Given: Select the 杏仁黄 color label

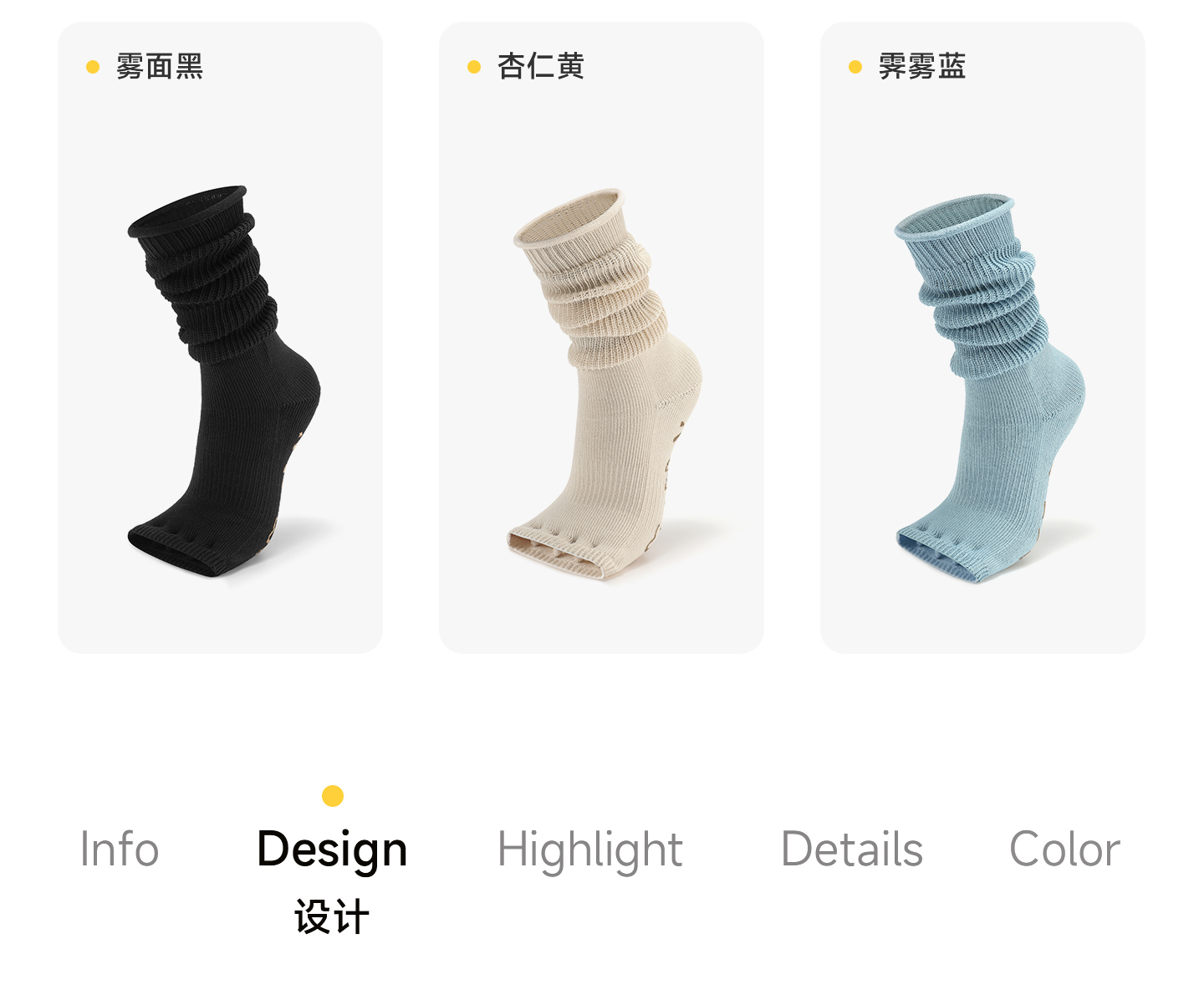Looking at the screenshot, I should pyautogui.click(x=541, y=66).
